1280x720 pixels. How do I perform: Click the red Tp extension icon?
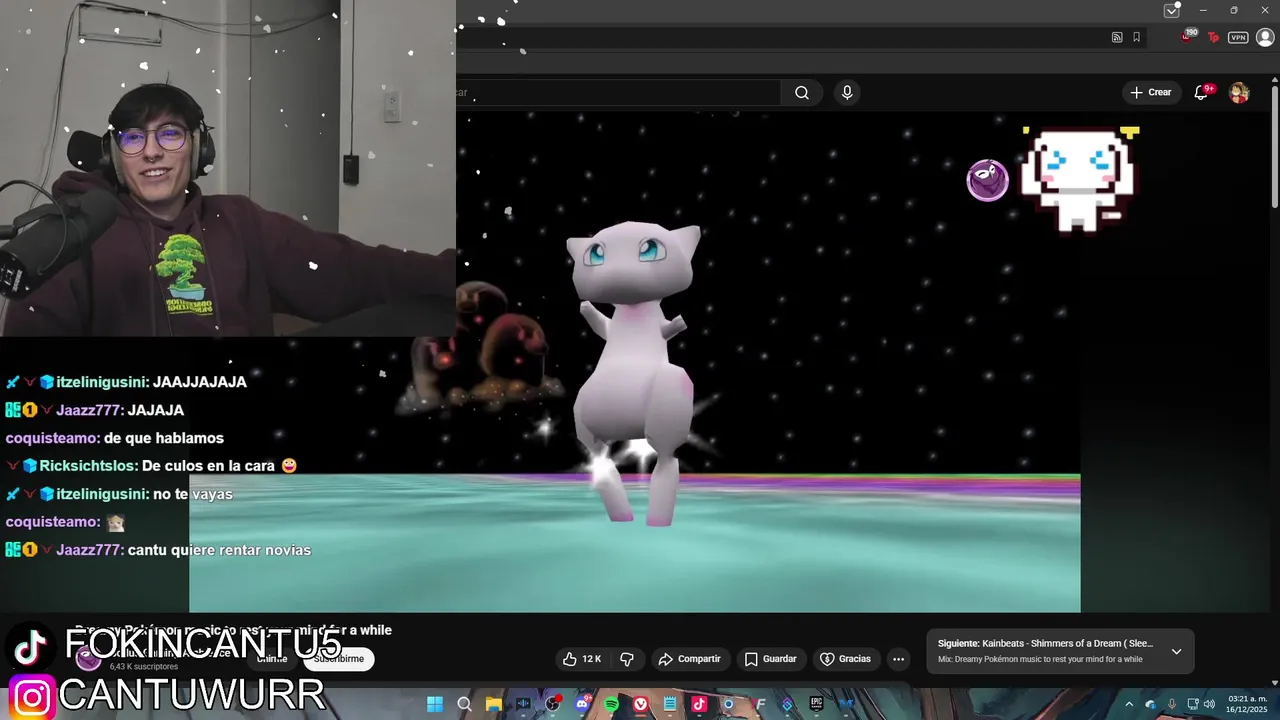click(1214, 37)
